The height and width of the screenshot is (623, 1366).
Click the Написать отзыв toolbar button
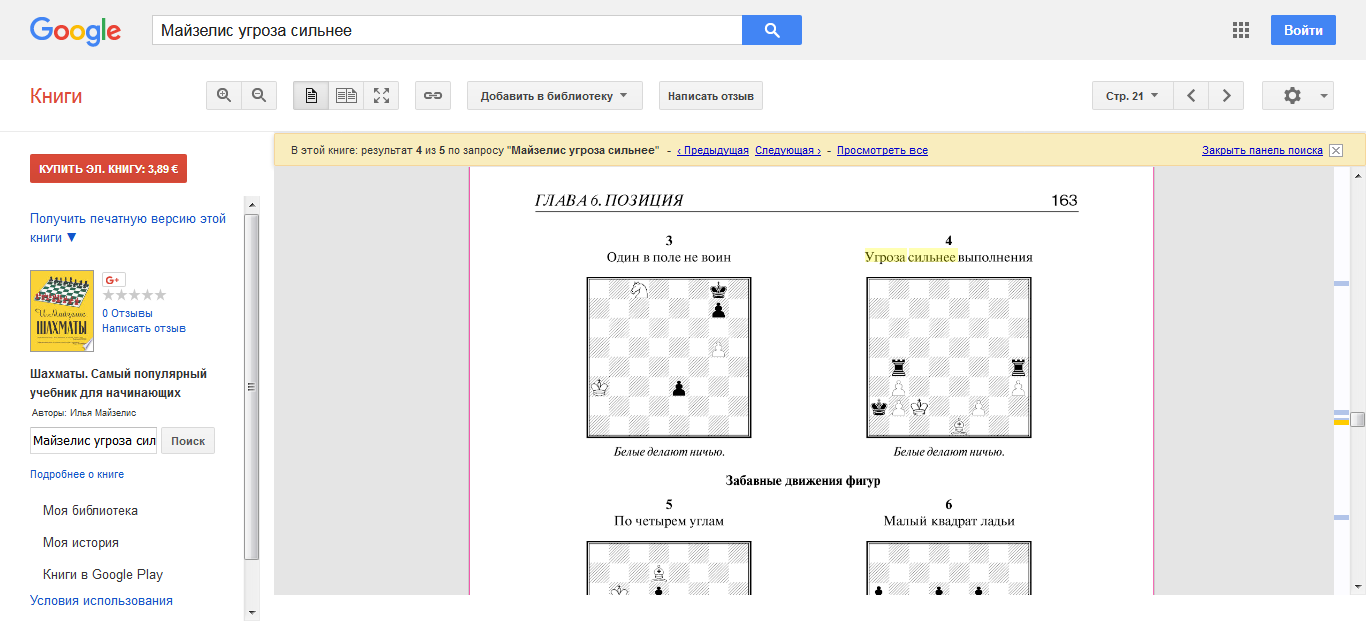coord(711,96)
